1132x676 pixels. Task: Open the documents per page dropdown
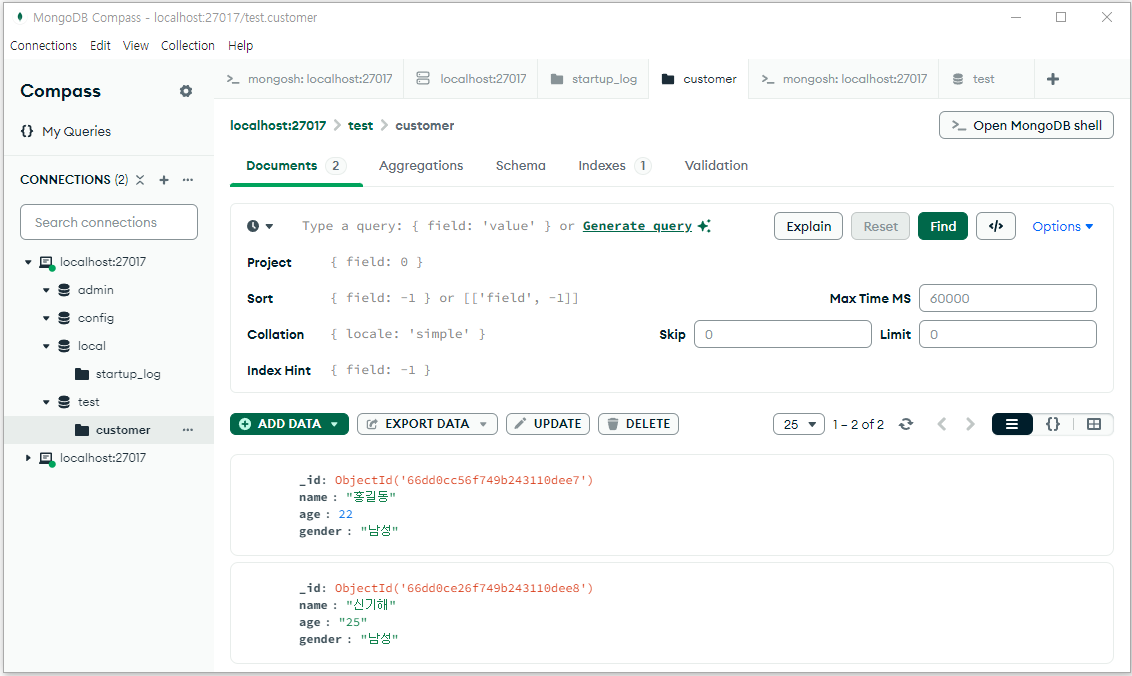pos(798,424)
